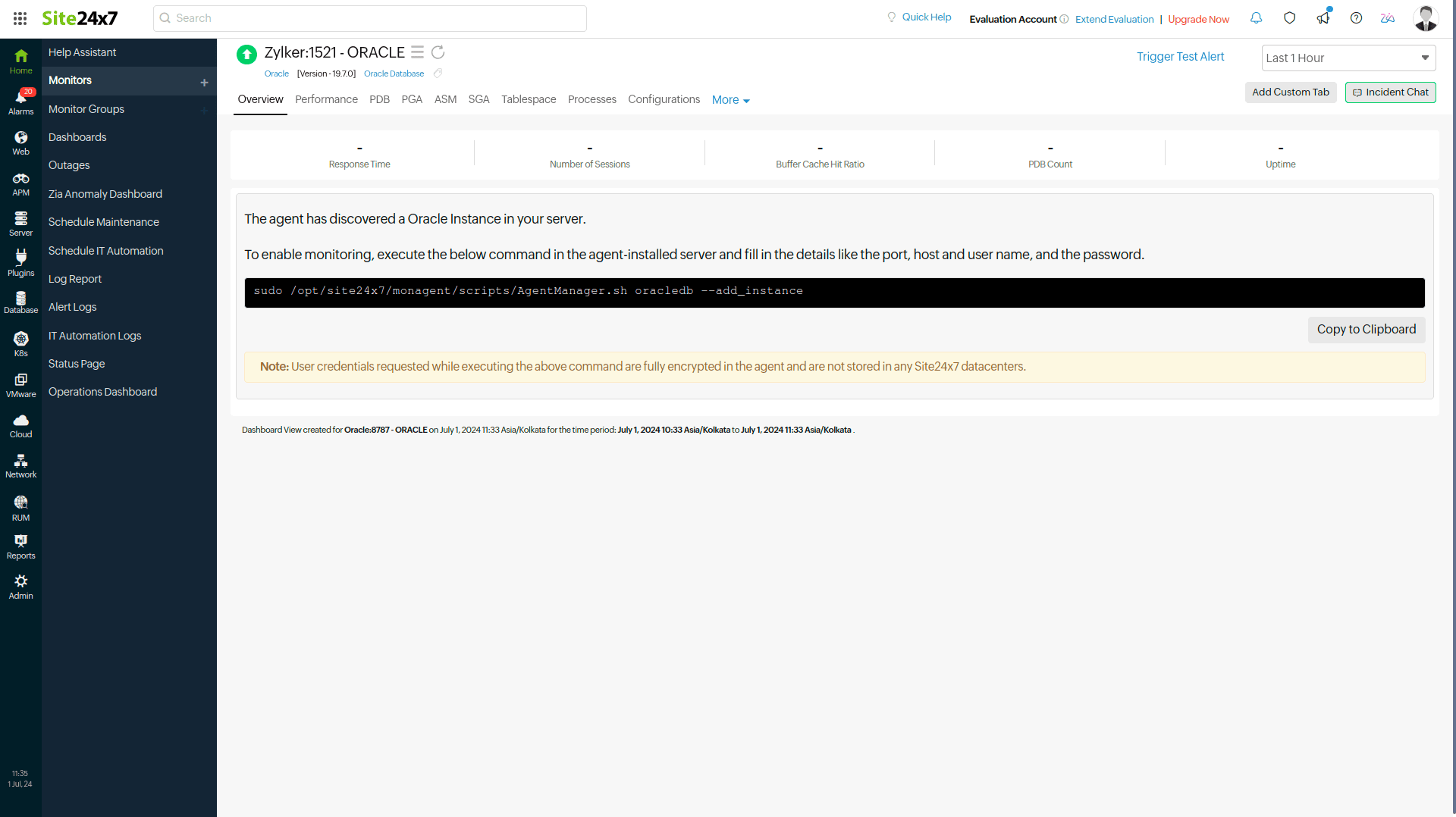The width and height of the screenshot is (1456, 817).
Task: Select the Database icon in the left navigation
Action: pyautogui.click(x=20, y=299)
